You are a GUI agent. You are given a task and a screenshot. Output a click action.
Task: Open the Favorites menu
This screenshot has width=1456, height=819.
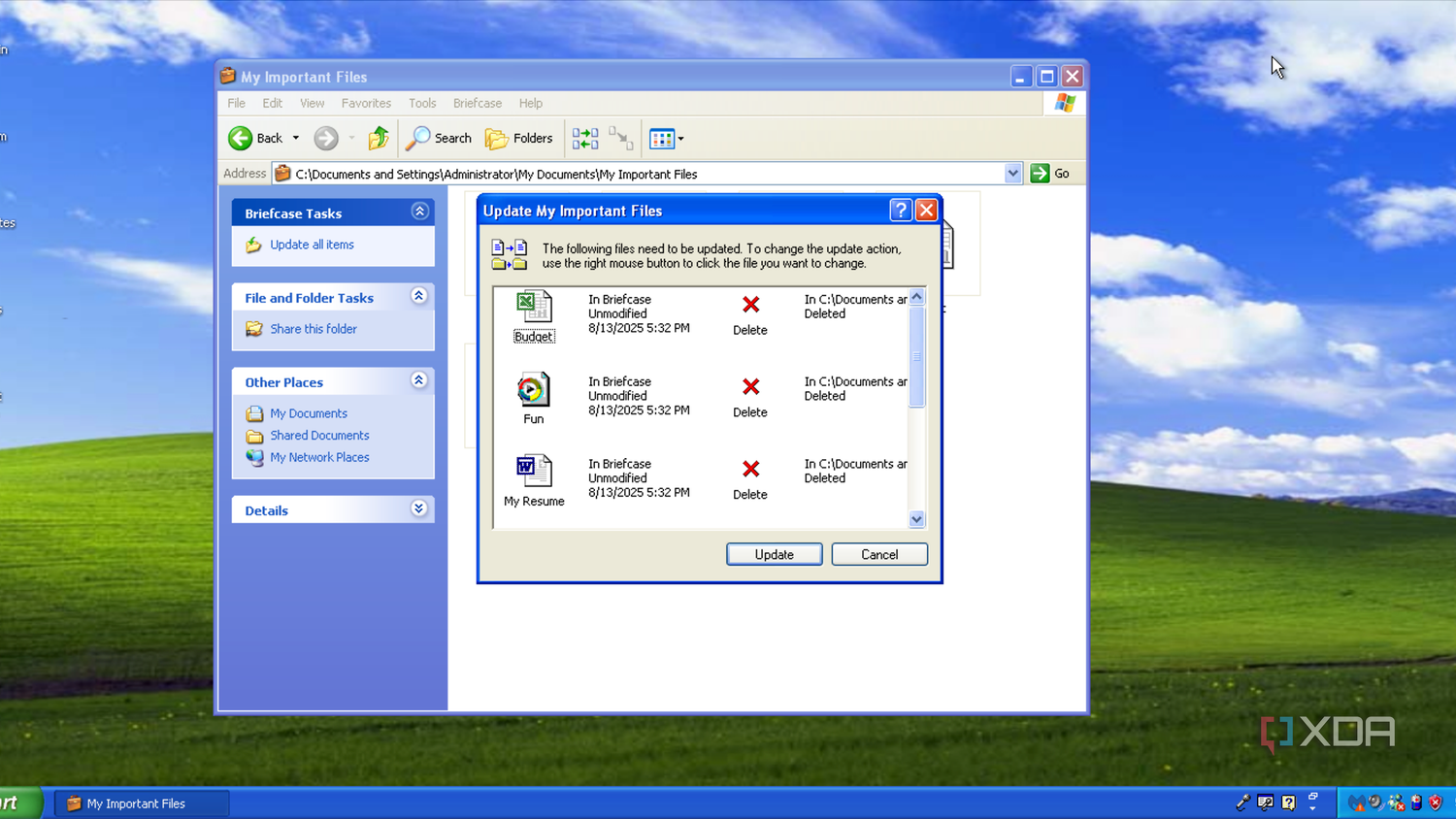click(366, 103)
